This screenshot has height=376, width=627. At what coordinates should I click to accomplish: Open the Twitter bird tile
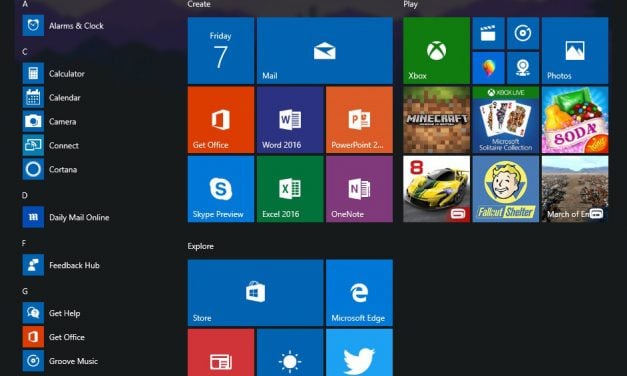(359, 352)
